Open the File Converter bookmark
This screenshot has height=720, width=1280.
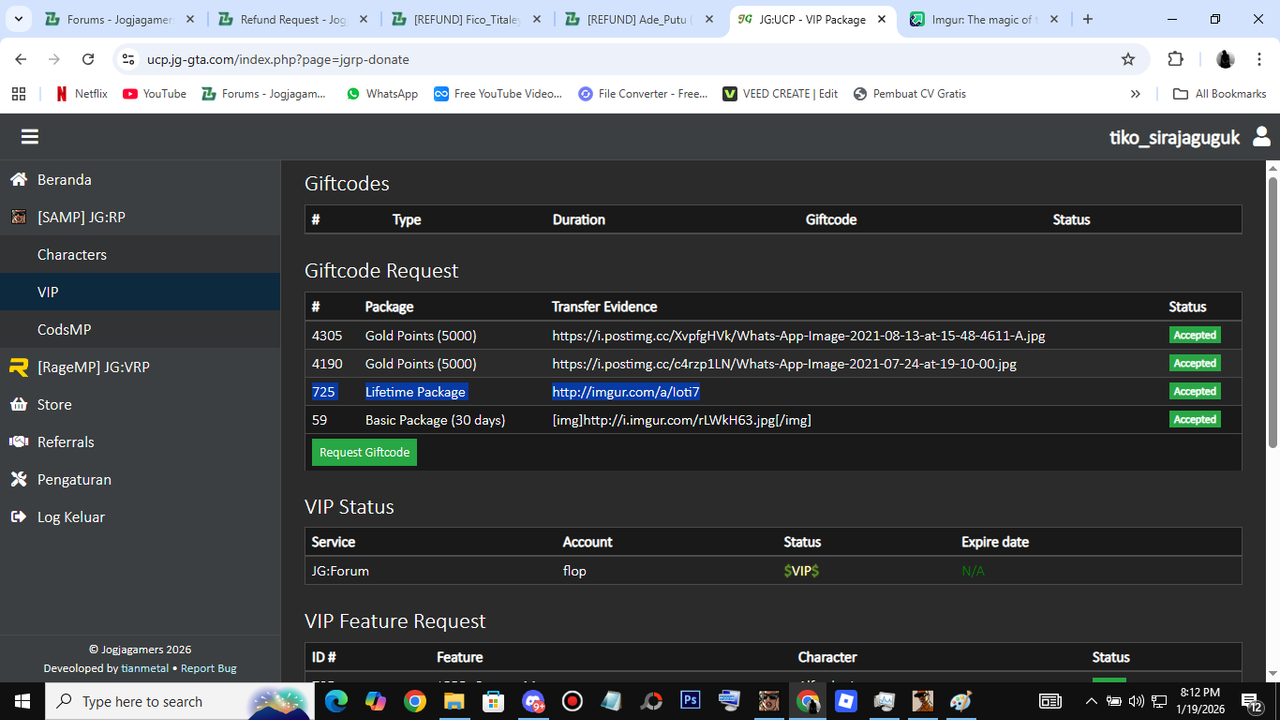pos(643,93)
